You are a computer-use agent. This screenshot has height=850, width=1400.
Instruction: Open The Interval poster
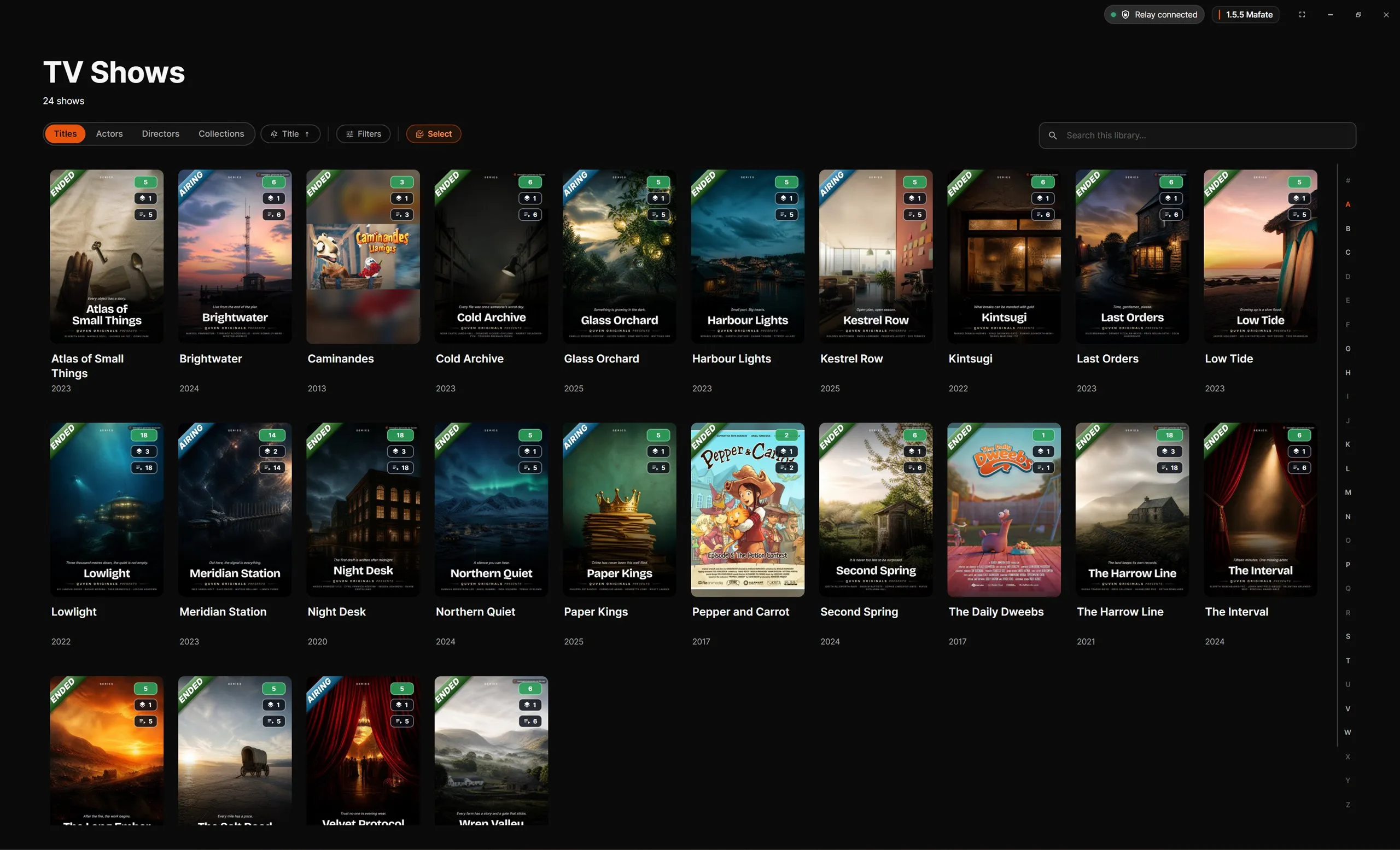1260,510
